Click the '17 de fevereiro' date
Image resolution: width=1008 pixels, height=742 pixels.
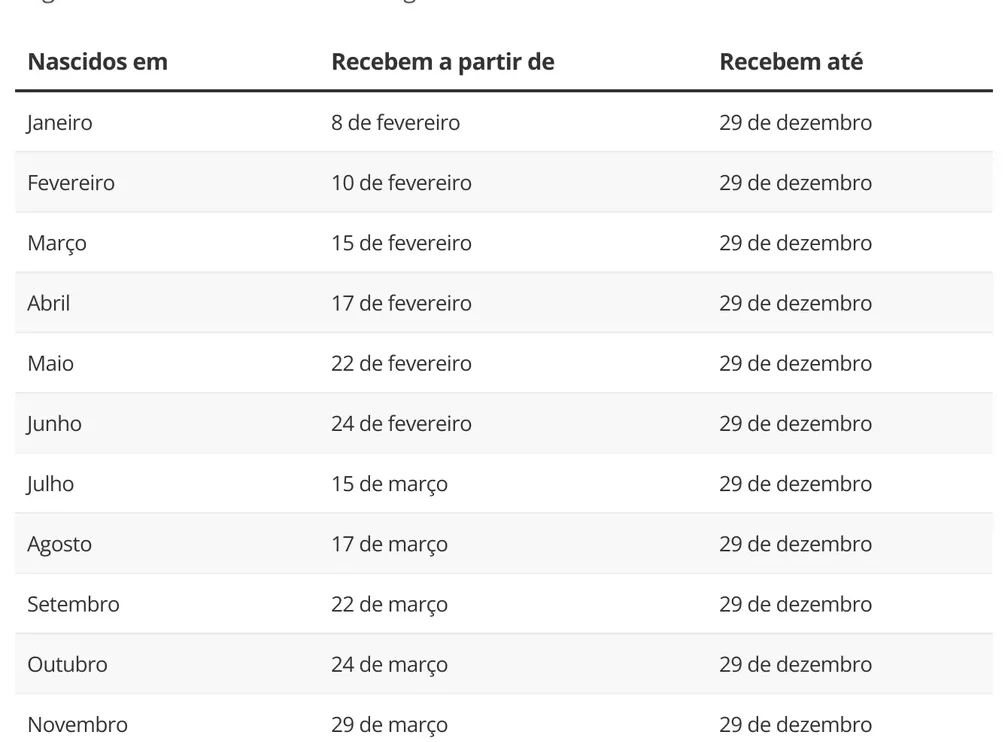coord(401,303)
